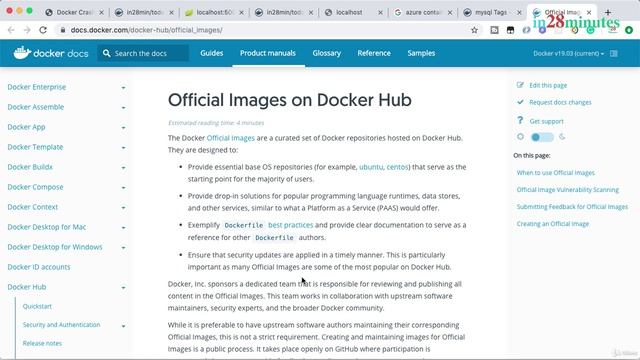The width and height of the screenshot is (640, 360).
Task: Close the azure container tab
Action: coord(450,13)
